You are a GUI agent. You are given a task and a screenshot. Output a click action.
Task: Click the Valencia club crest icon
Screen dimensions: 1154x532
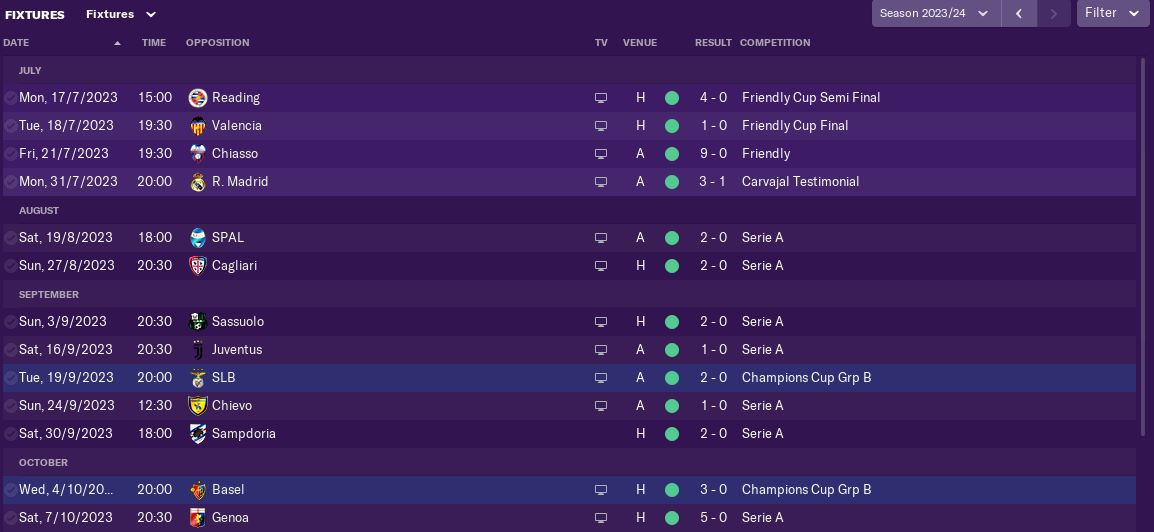198,126
